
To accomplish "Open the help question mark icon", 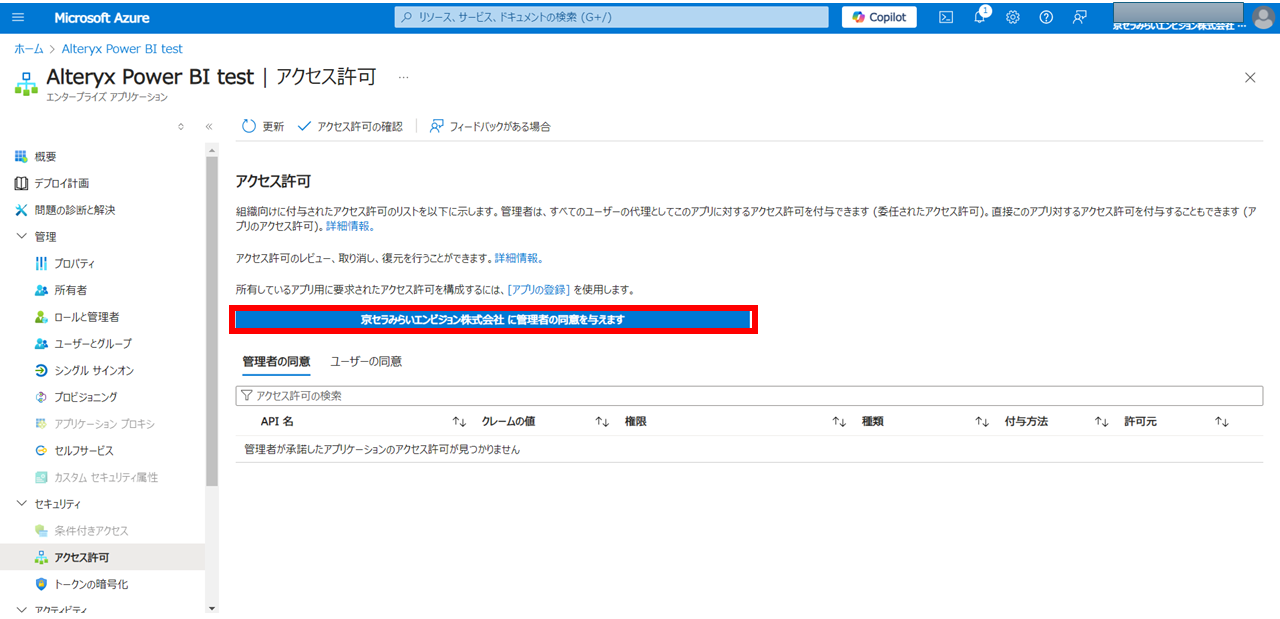I will (x=1046, y=17).
